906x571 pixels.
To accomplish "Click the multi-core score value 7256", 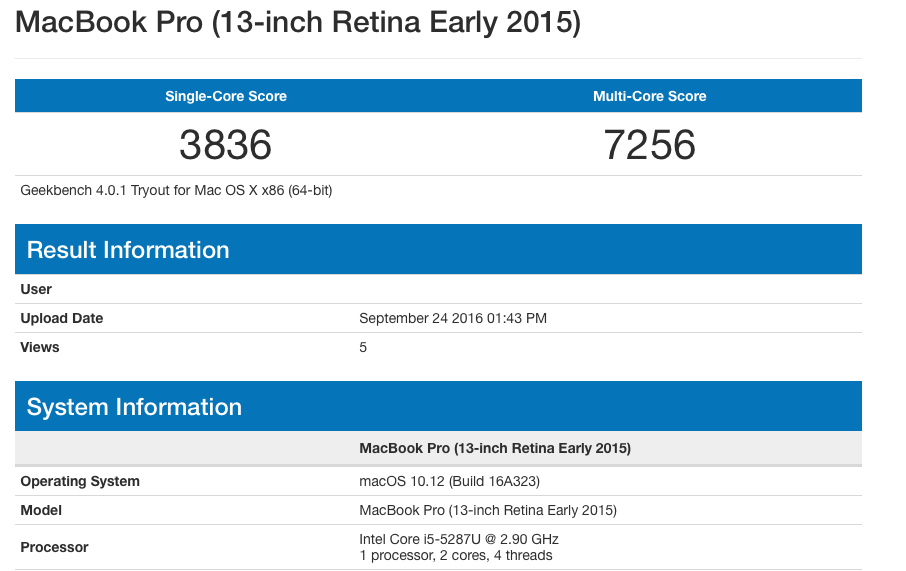I will click(x=649, y=144).
